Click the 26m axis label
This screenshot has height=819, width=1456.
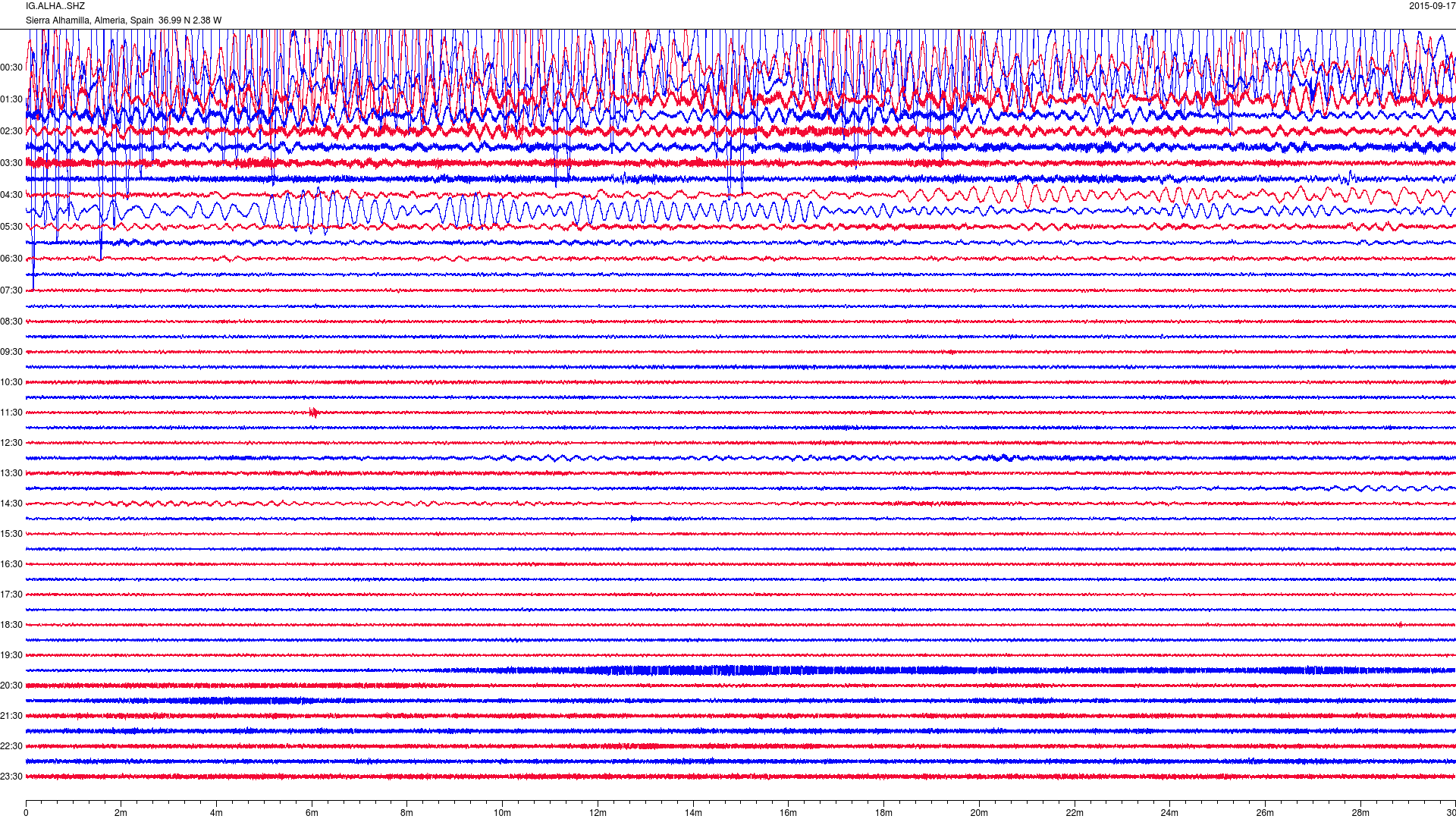(x=1265, y=813)
